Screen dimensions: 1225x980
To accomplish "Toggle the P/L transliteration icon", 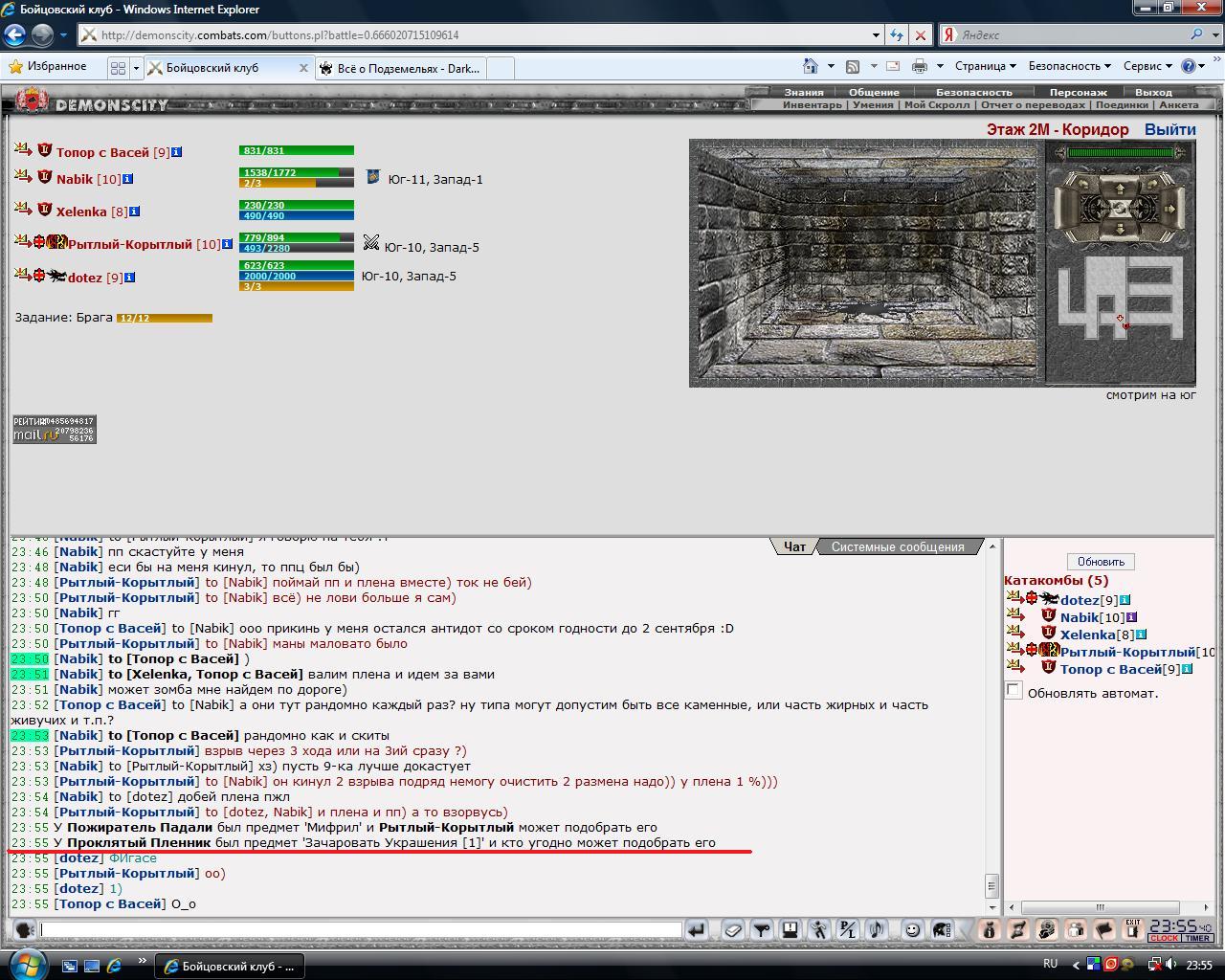I will tap(847, 930).
